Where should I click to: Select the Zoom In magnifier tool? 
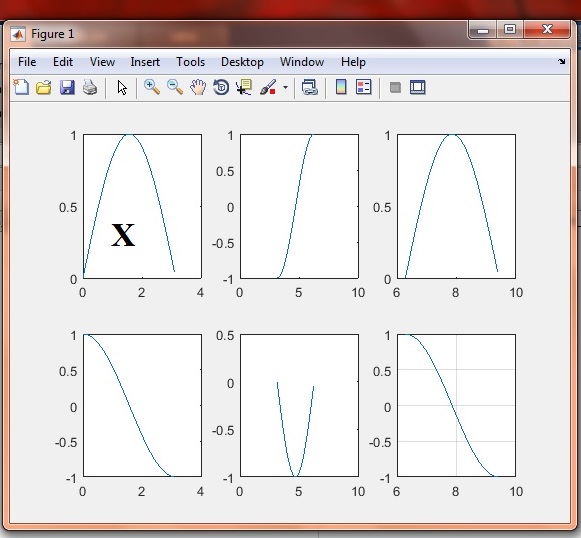[152, 87]
